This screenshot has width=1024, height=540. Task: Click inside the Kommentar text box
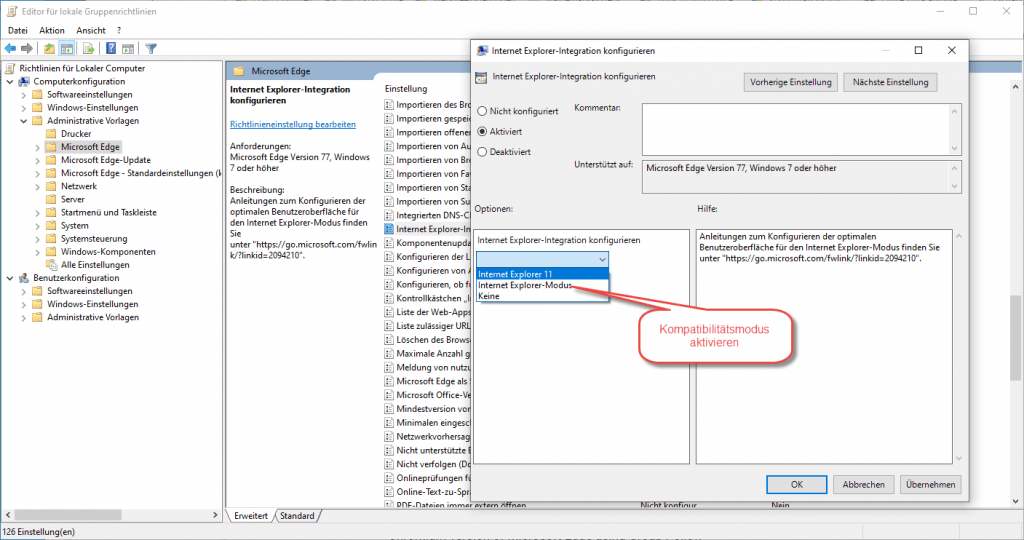(795, 129)
